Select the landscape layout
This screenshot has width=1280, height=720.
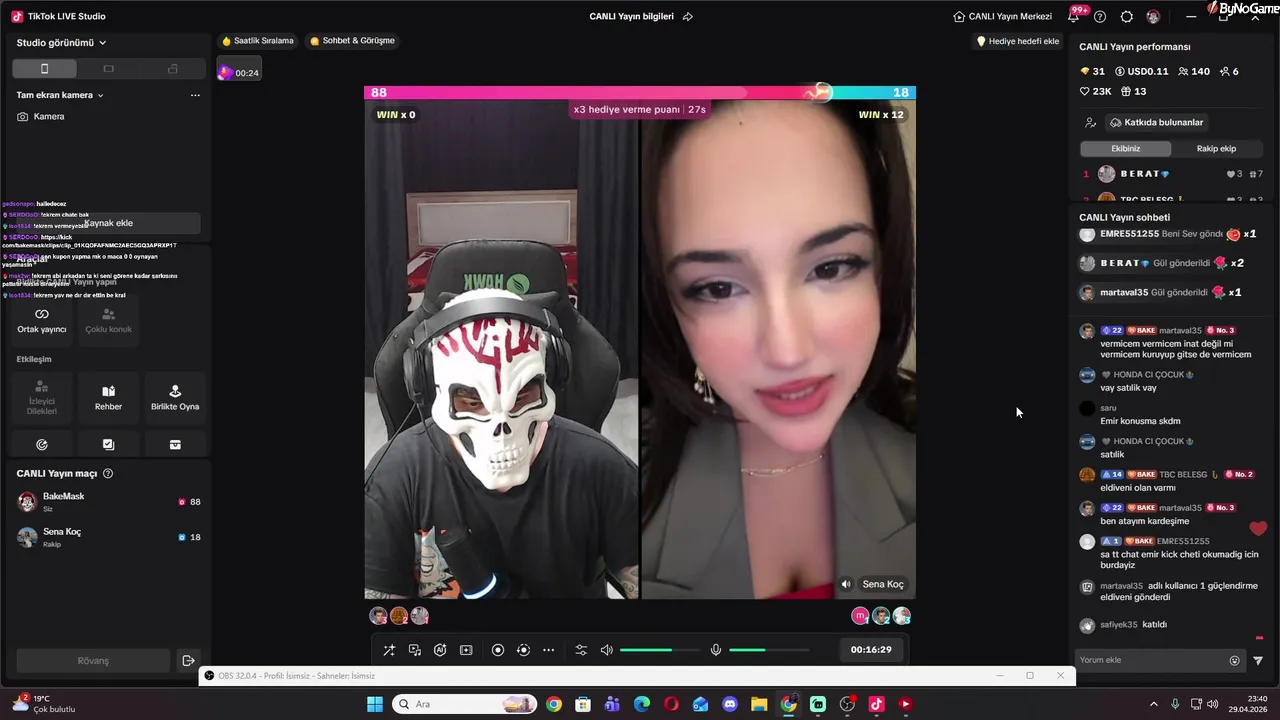108,68
